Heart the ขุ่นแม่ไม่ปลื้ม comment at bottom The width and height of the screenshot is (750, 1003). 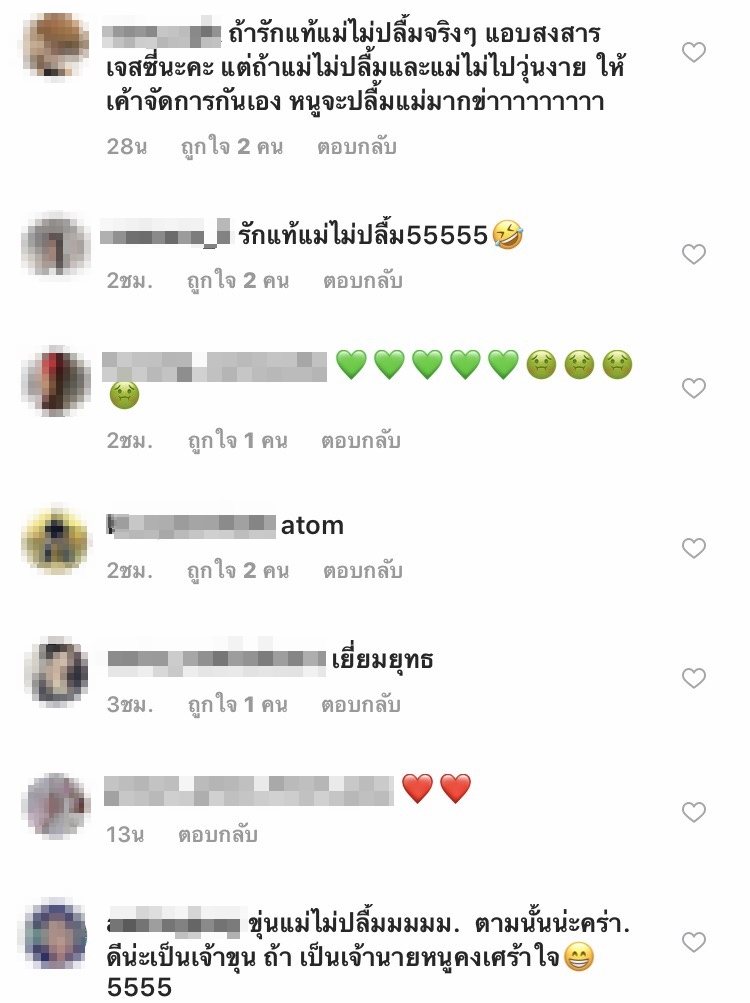tap(694, 942)
